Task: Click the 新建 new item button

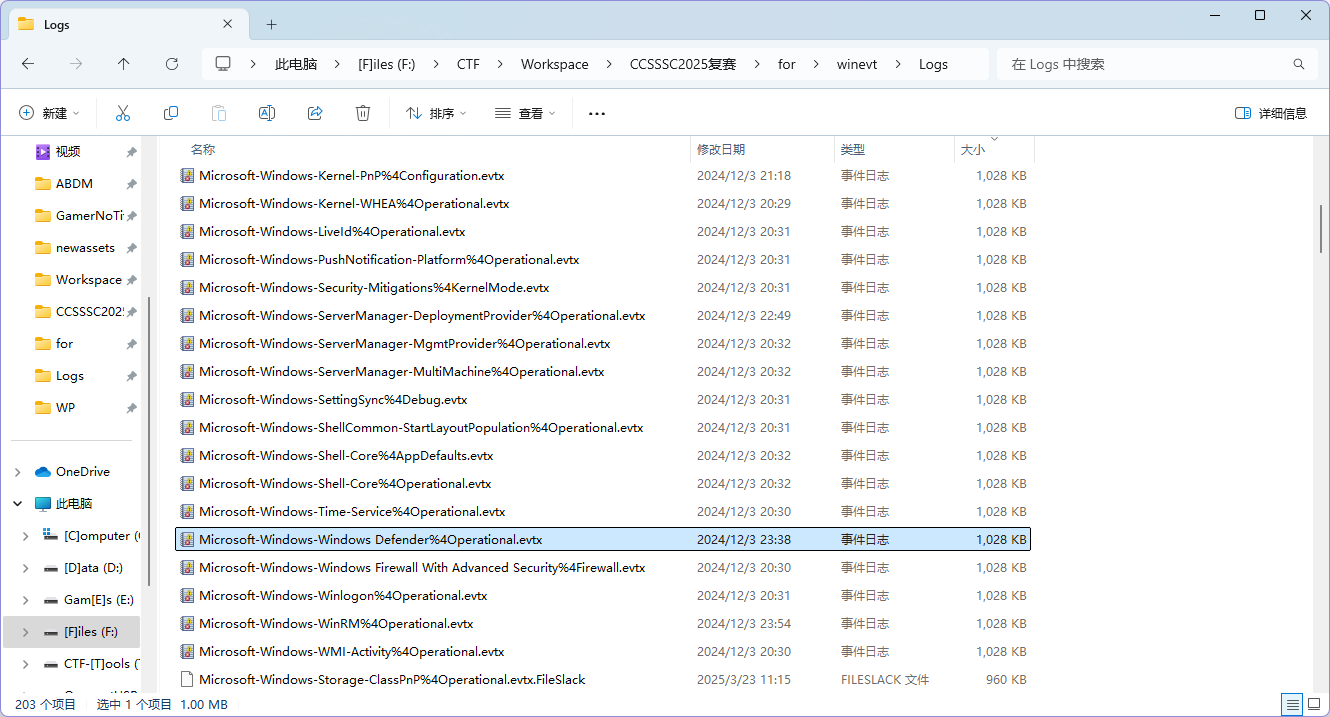Action: coord(49,114)
